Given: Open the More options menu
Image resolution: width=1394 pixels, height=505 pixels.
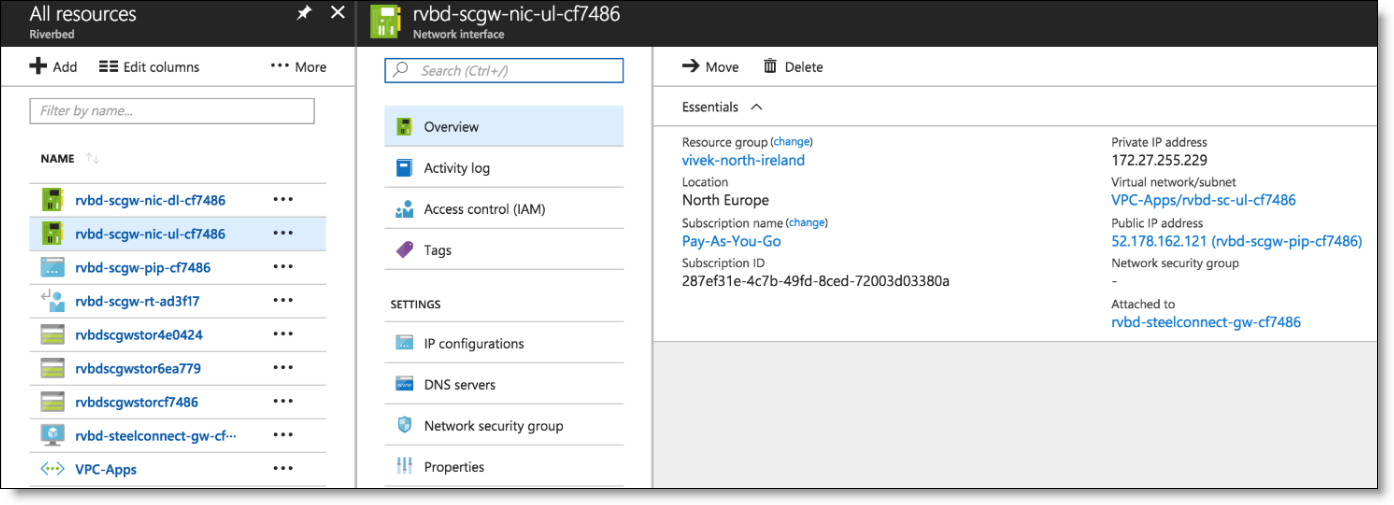Looking at the screenshot, I should pyautogui.click(x=298, y=67).
